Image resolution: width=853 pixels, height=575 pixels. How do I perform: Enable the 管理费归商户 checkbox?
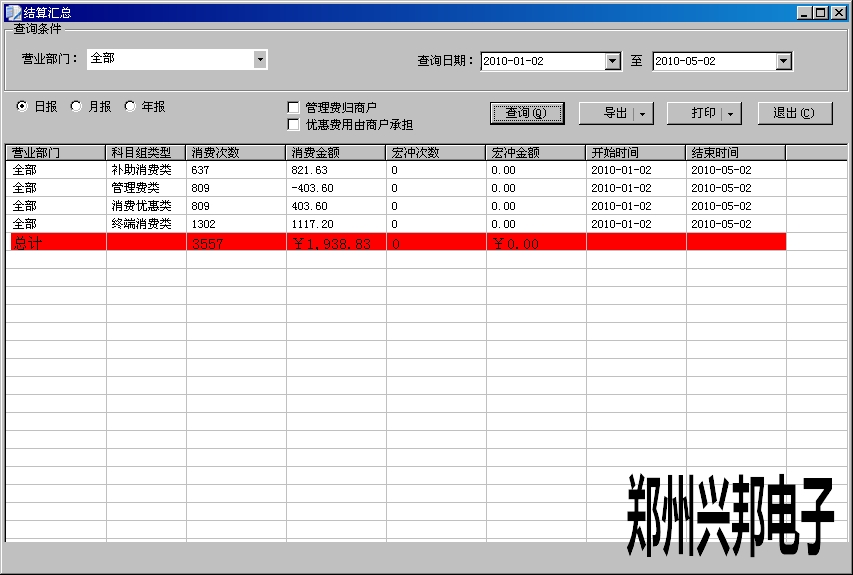294,107
